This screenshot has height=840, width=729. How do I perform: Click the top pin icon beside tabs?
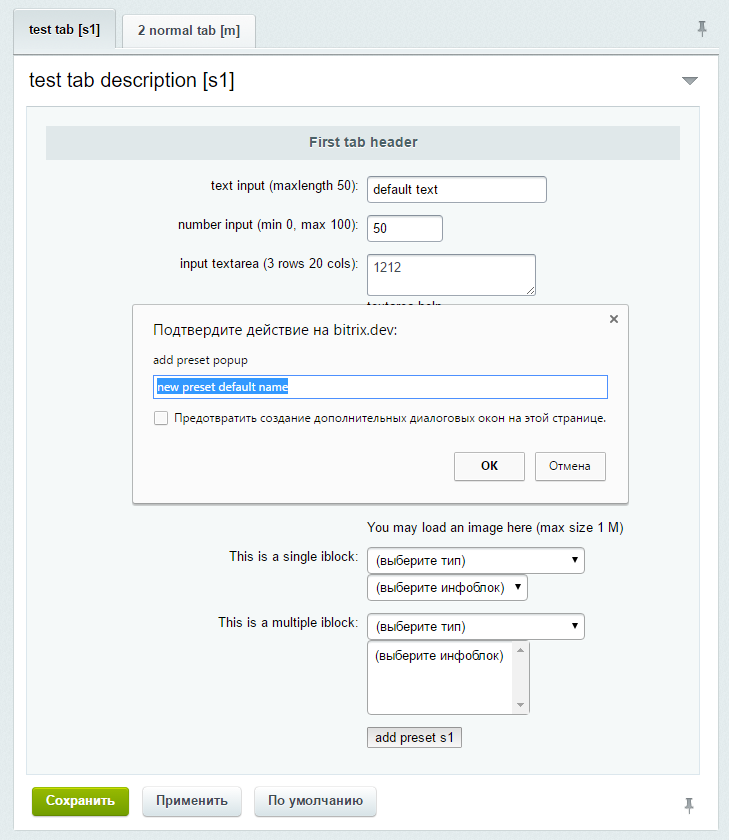pyautogui.click(x=702, y=28)
